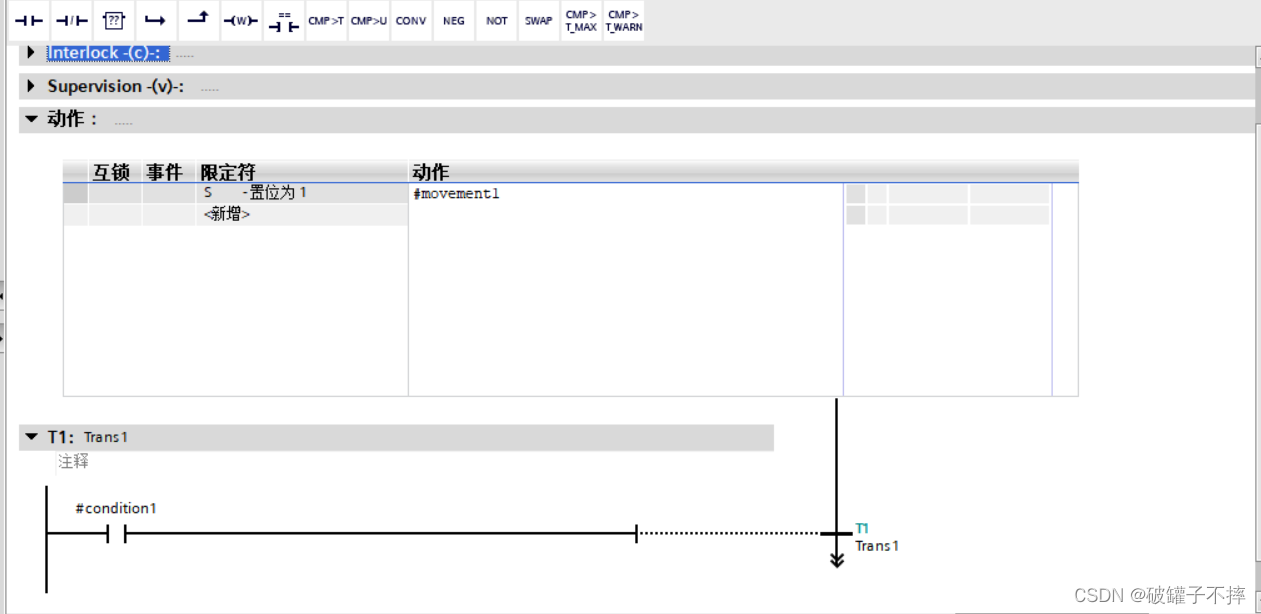This screenshot has width=1261, height=614.
Task: Expand the Interlock -(c)- section
Action: (x=29, y=53)
